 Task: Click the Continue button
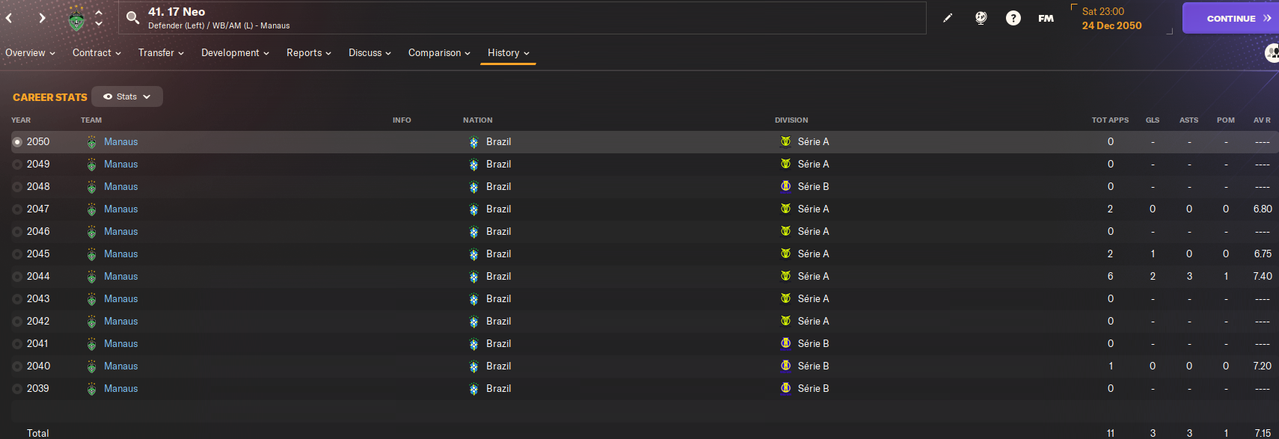pyautogui.click(x=1230, y=18)
